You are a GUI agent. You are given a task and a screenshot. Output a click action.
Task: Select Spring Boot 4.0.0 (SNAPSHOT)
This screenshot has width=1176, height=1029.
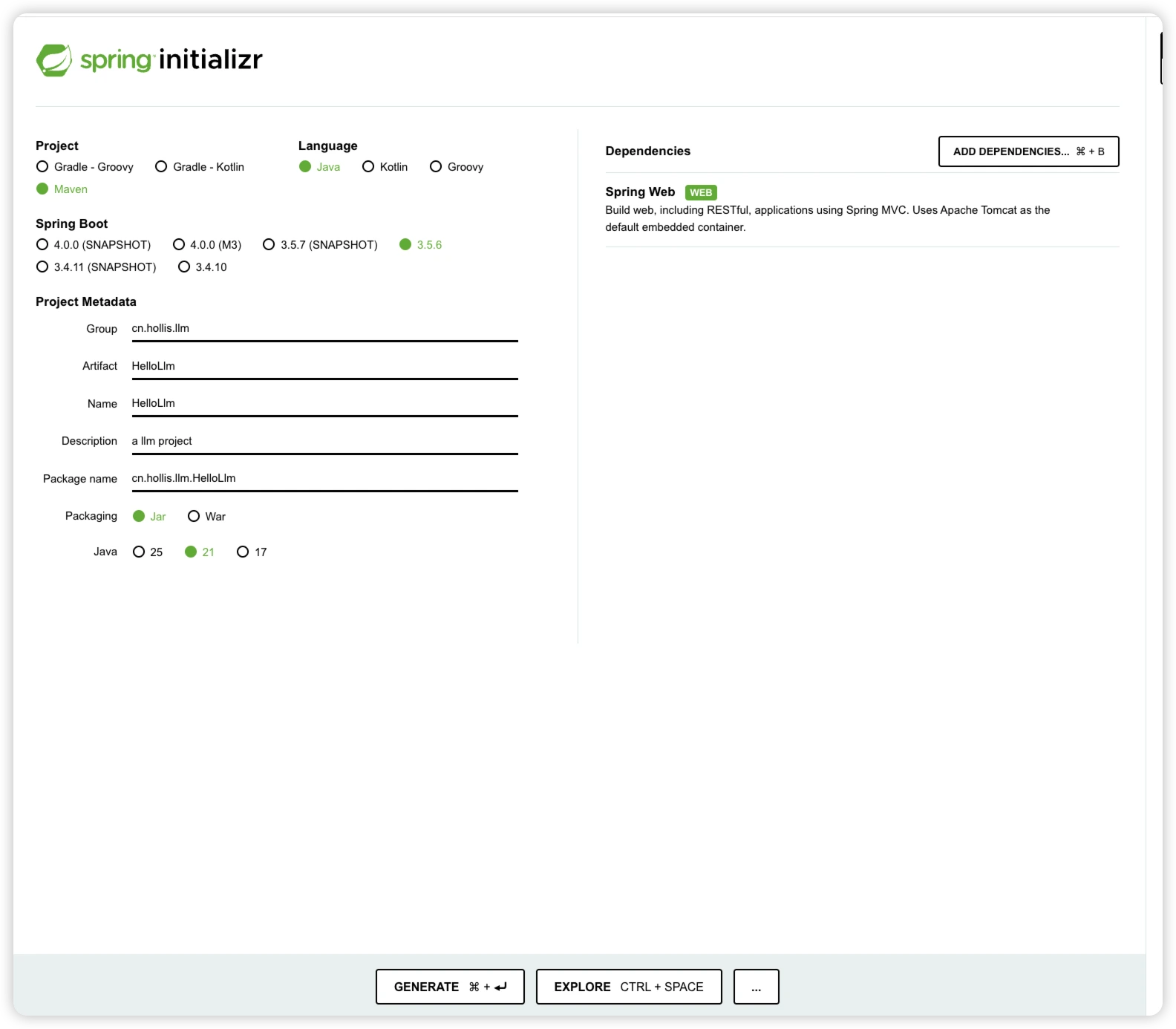(x=94, y=245)
